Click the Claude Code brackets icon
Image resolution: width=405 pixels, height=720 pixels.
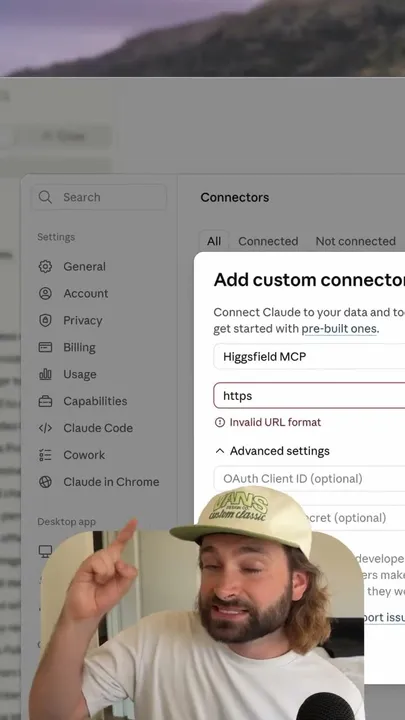[x=45, y=428]
